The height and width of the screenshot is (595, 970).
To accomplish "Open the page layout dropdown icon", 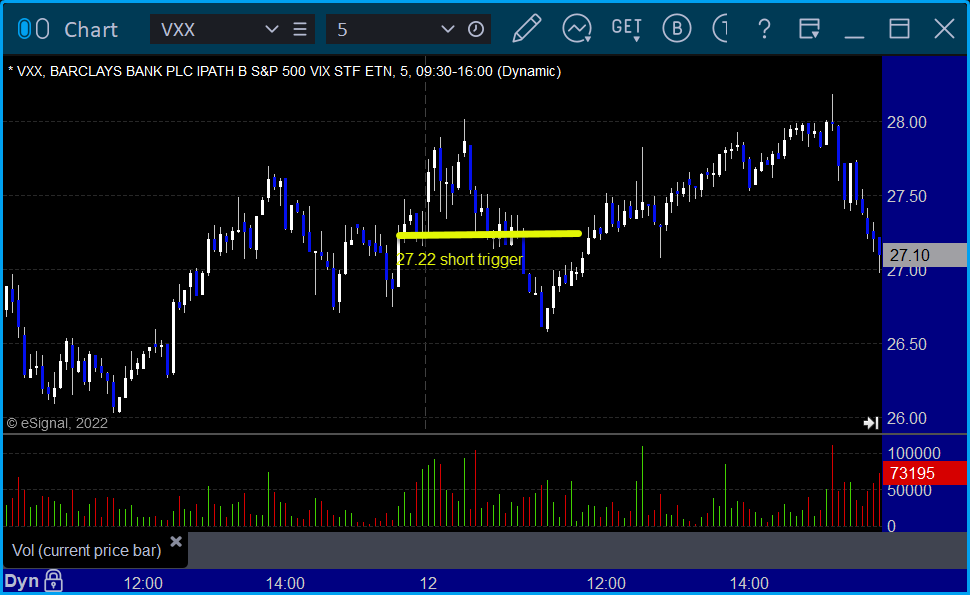I will (x=809, y=29).
